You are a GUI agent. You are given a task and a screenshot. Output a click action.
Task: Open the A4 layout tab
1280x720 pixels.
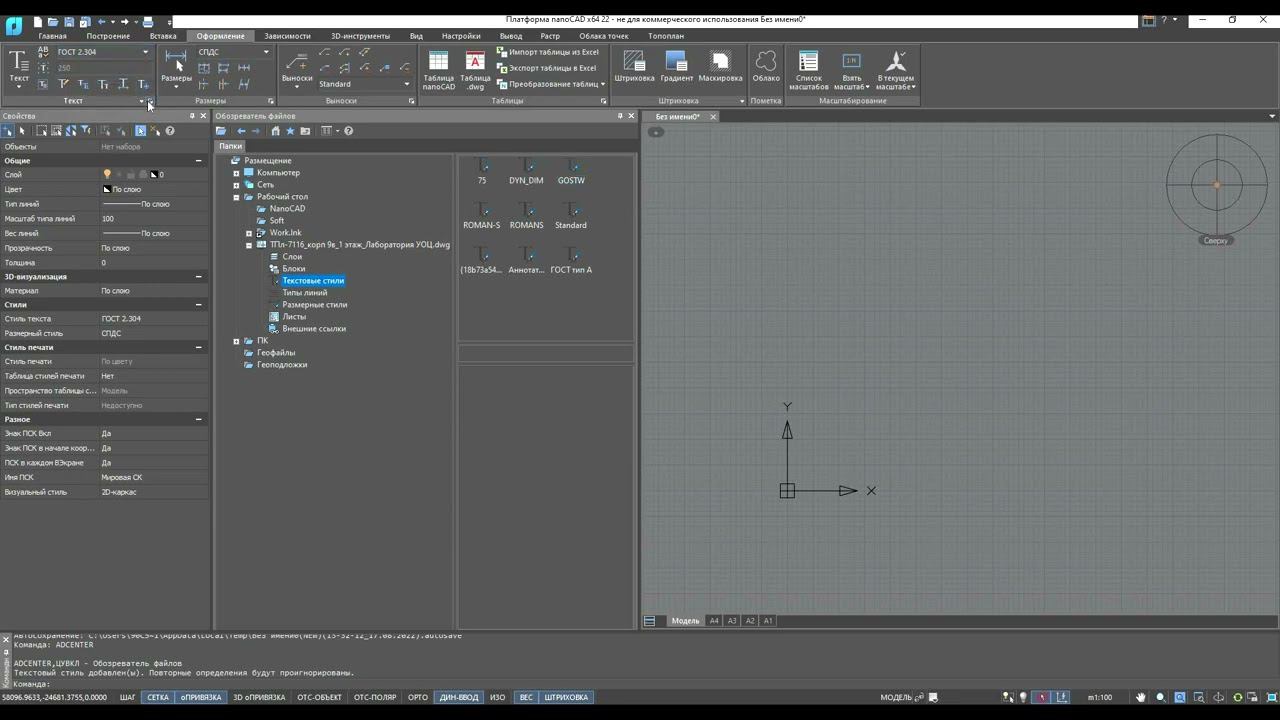[714, 621]
